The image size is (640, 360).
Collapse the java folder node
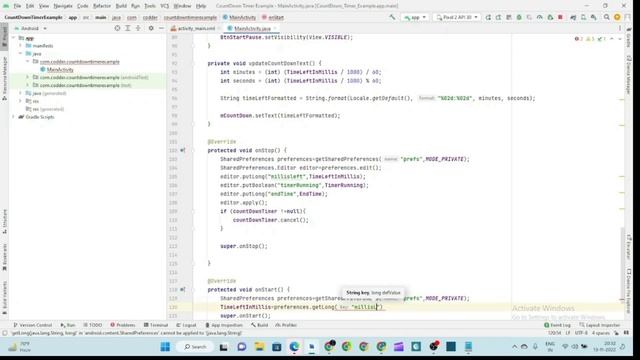pyautogui.click(x=21, y=53)
